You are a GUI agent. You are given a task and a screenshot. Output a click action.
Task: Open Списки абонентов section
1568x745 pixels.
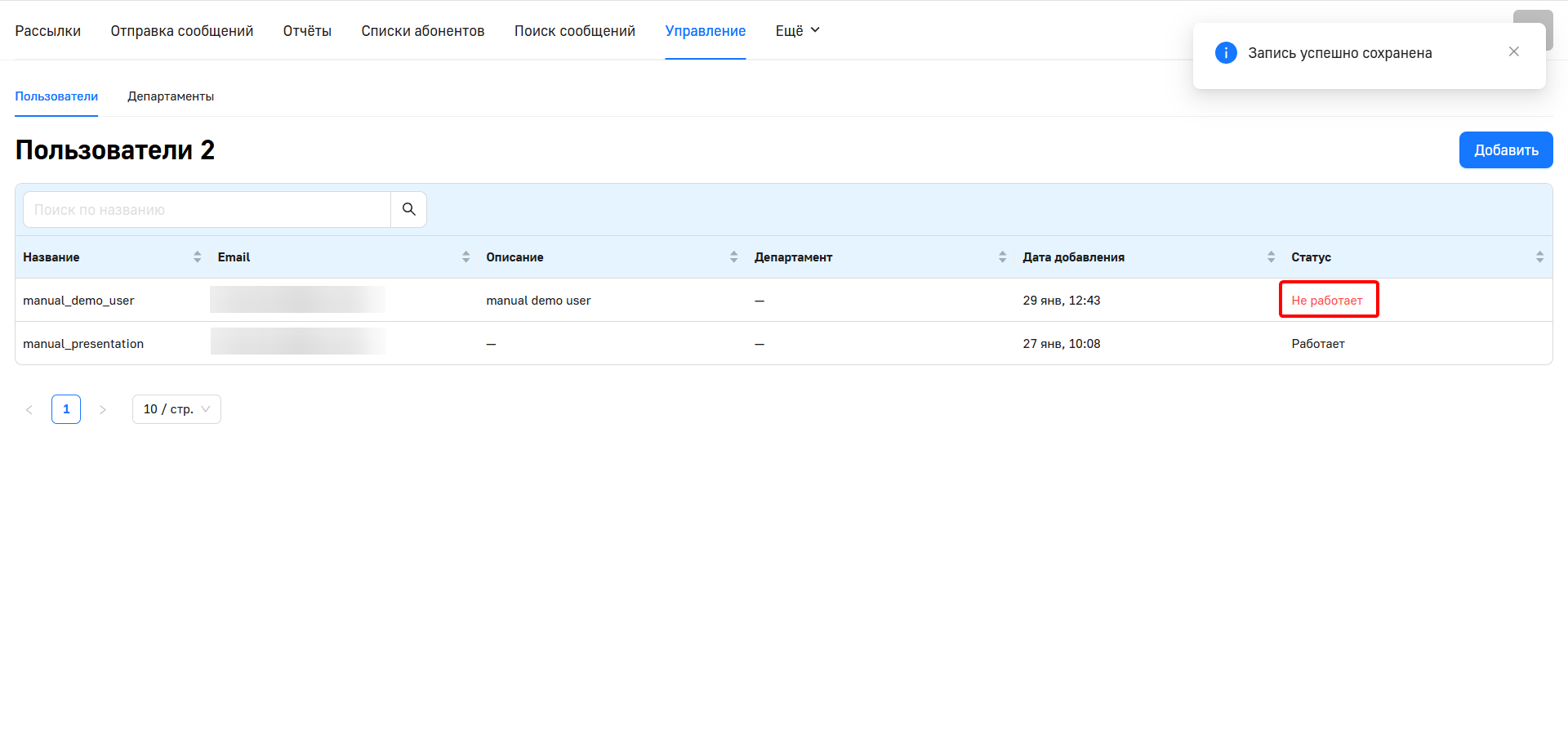click(x=422, y=31)
